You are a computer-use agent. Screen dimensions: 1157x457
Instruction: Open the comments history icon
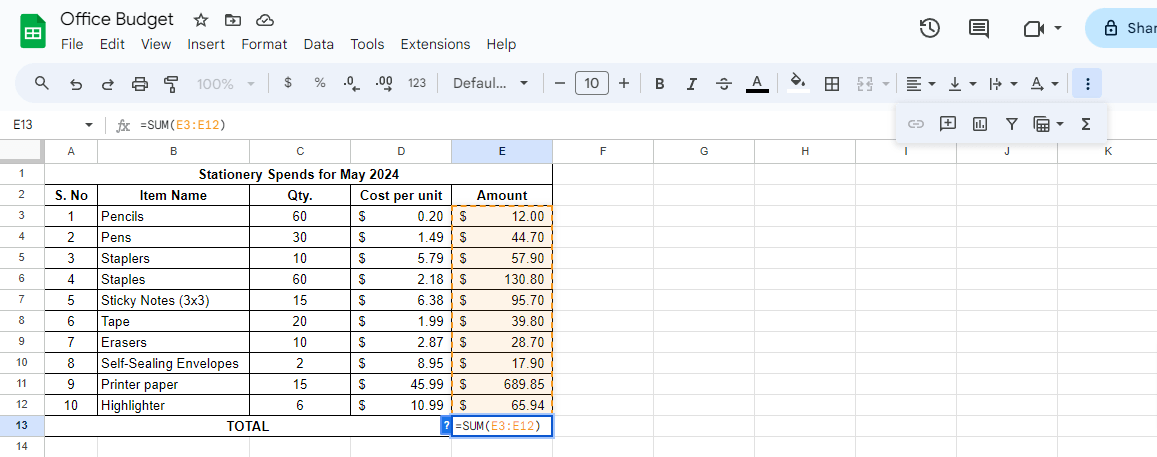click(x=978, y=29)
